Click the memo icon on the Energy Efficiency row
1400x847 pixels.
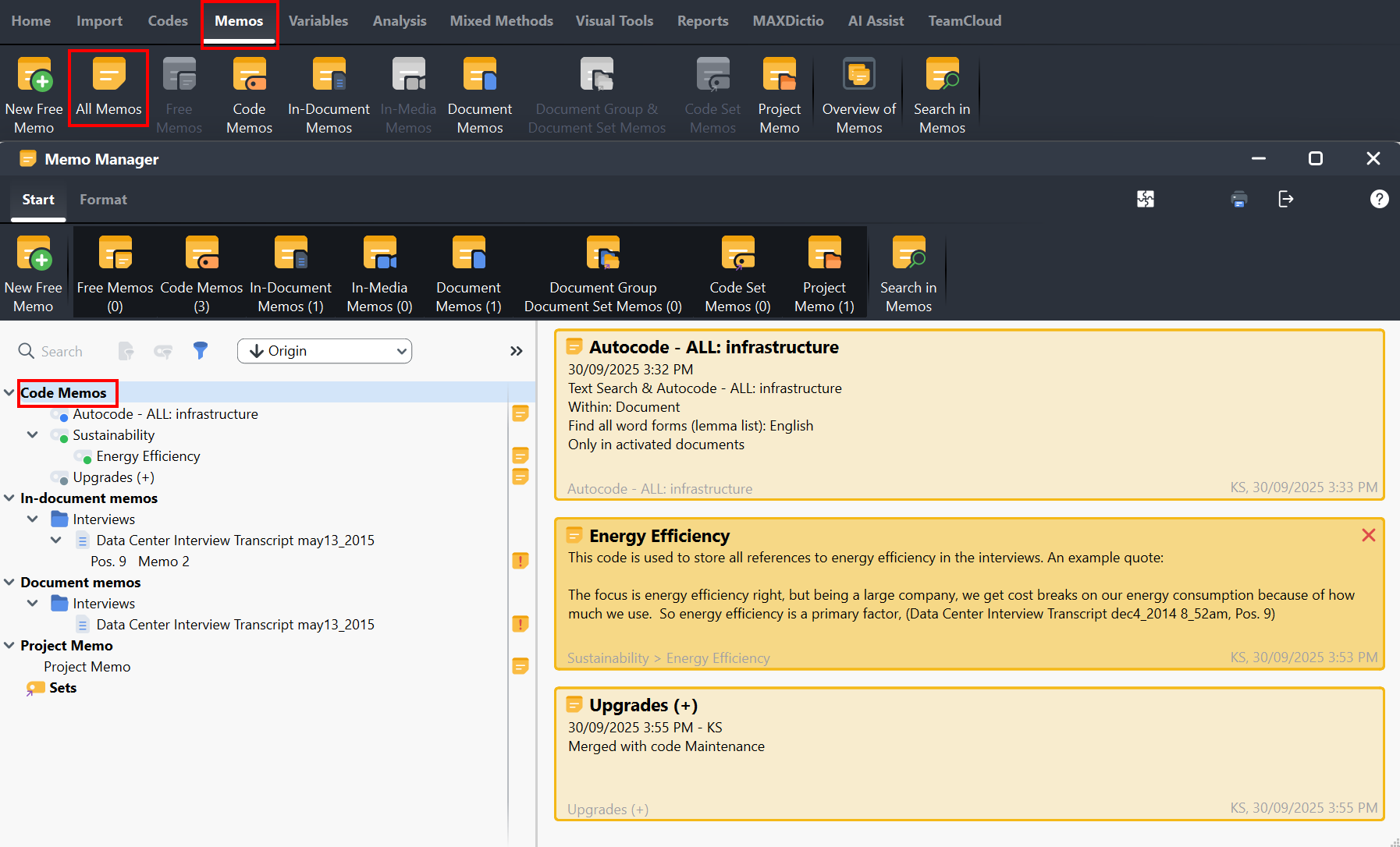521,455
